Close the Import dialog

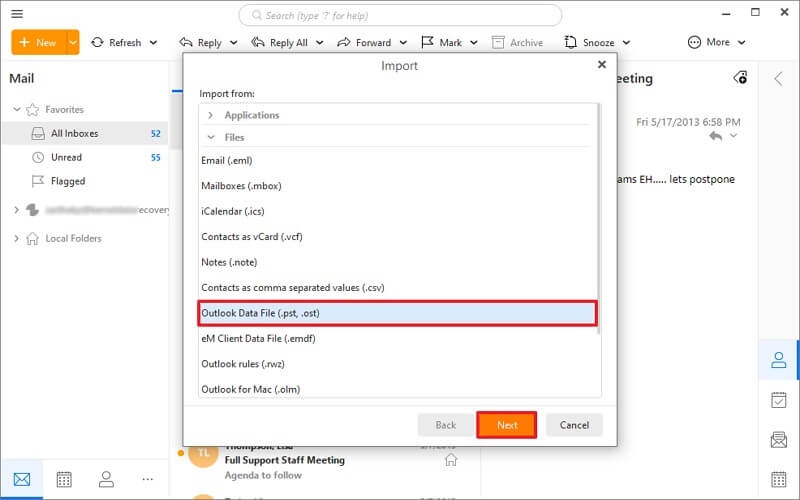coord(602,64)
